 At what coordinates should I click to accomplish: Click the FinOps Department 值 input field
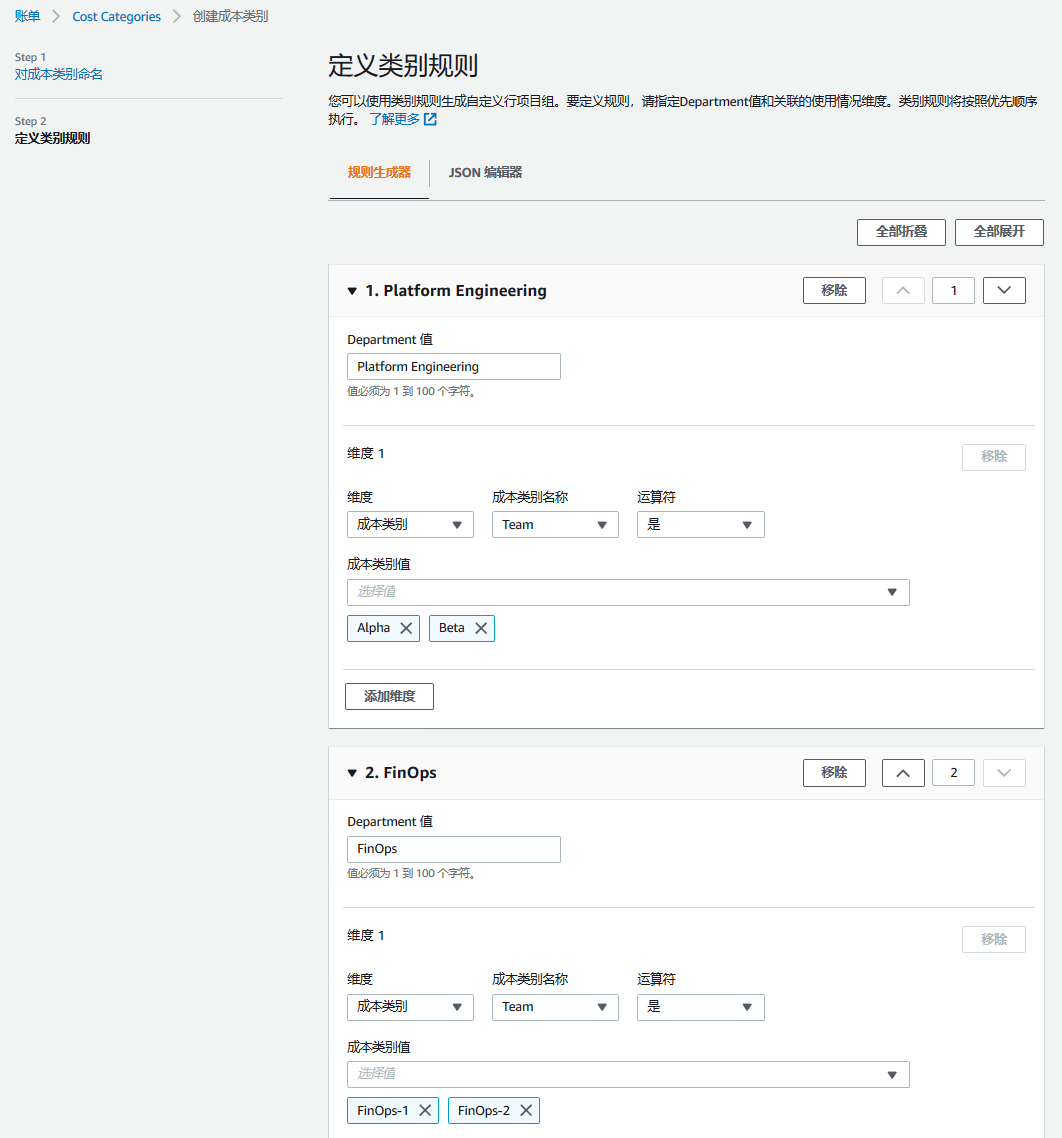[453, 849]
